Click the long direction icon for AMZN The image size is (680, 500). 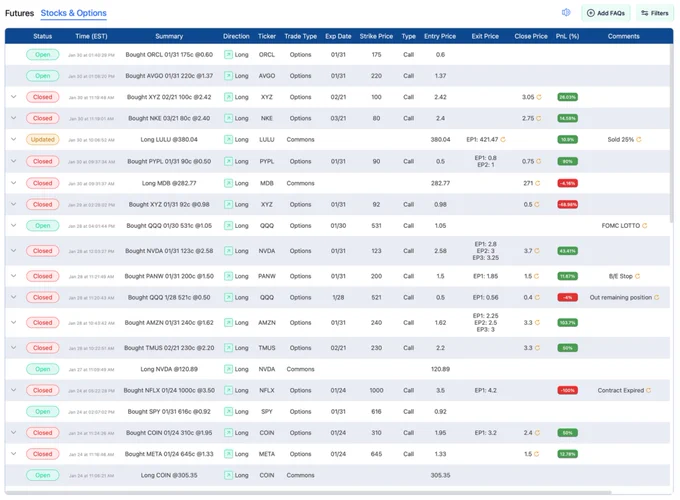click(228, 322)
